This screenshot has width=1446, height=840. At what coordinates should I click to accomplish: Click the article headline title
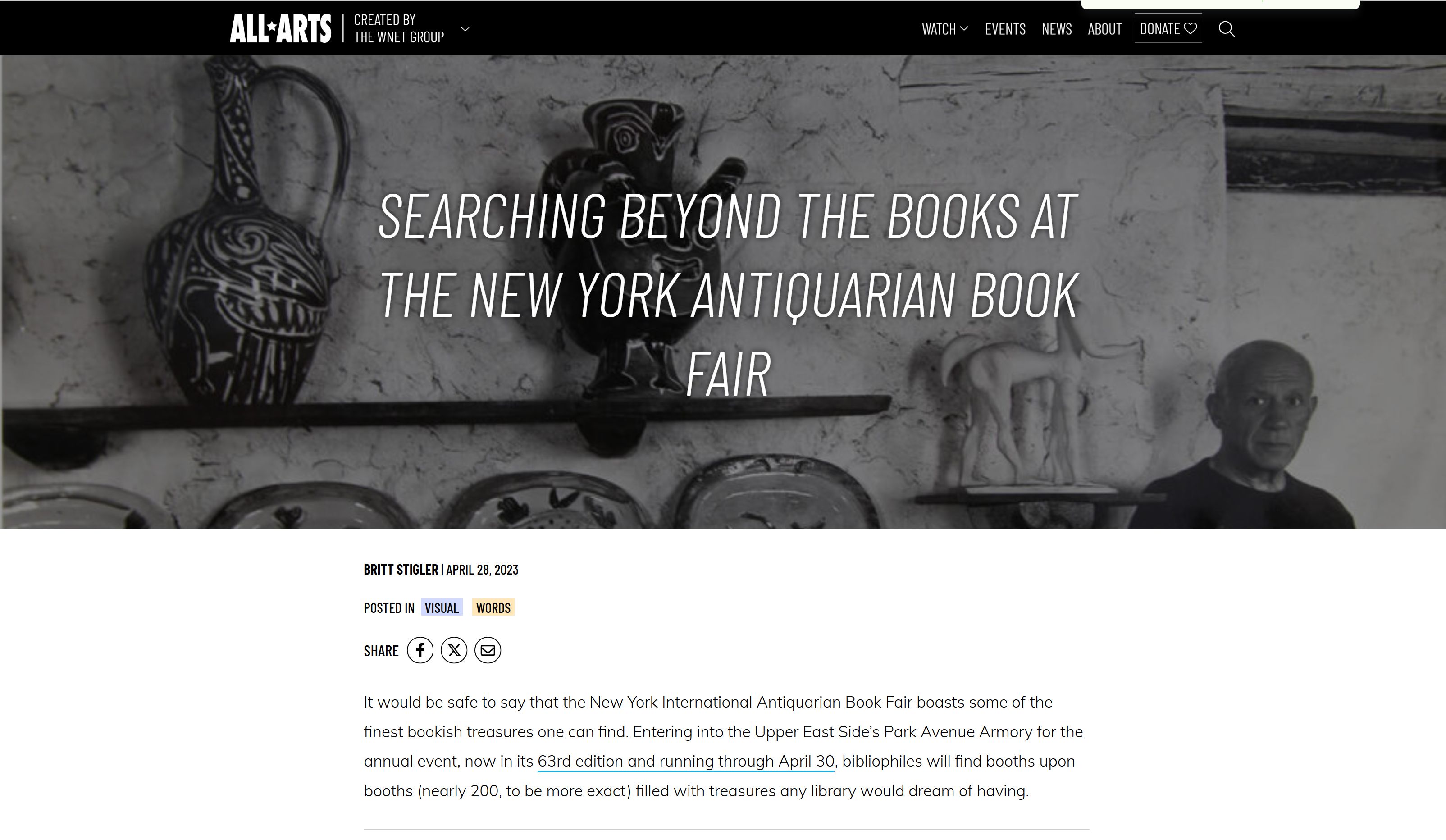point(728,295)
